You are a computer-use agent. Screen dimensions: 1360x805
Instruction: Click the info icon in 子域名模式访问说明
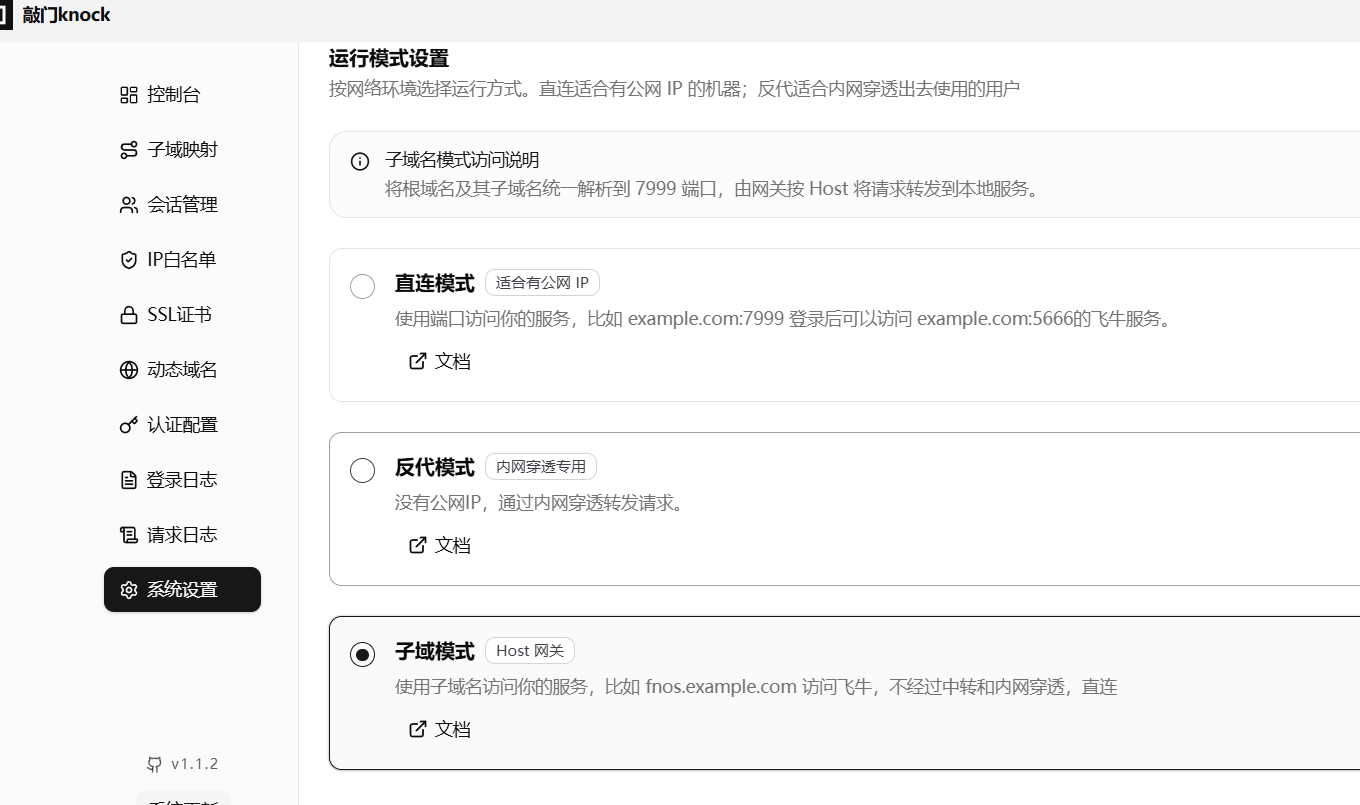coord(360,161)
